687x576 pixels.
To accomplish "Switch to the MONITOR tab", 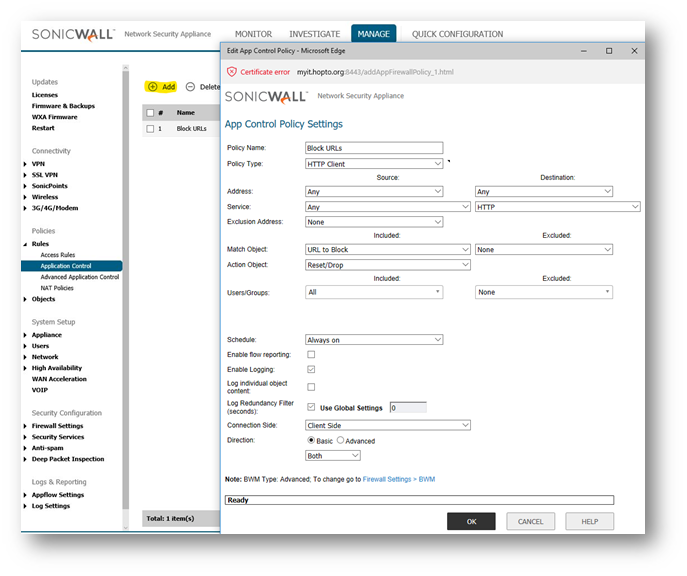I will (x=253, y=34).
